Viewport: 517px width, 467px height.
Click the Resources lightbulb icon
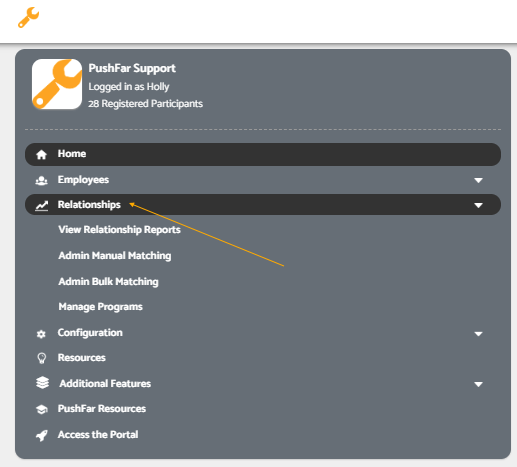[41, 358]
